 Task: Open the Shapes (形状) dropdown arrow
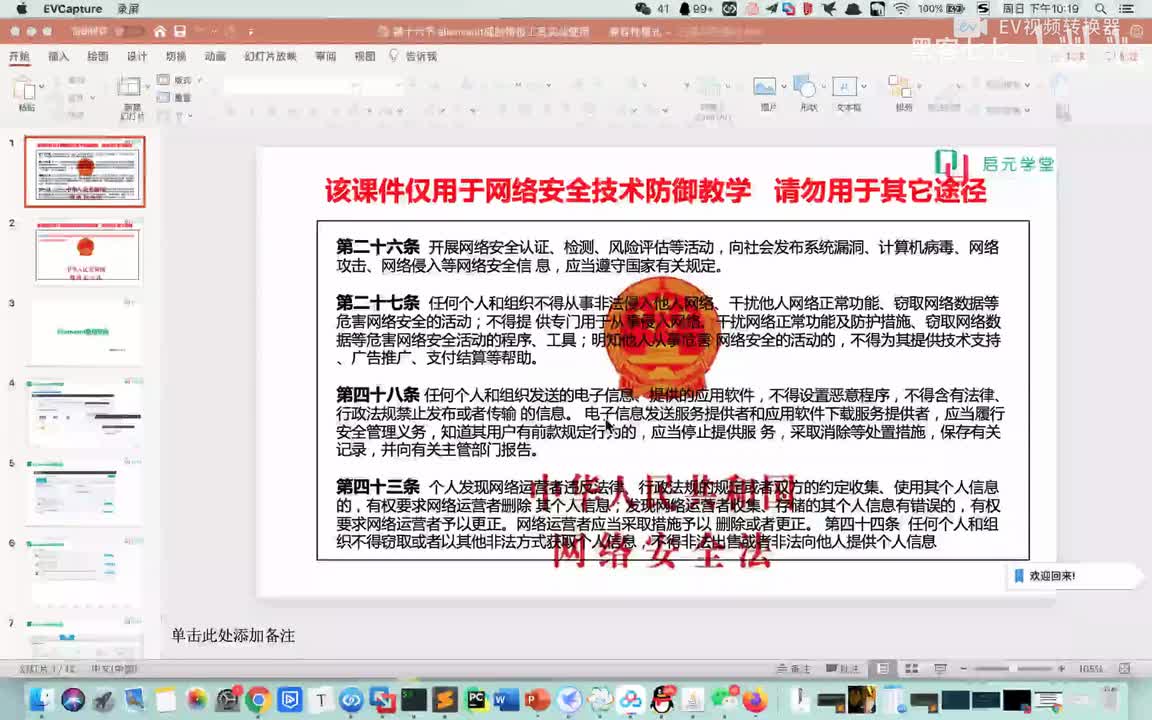823,87
